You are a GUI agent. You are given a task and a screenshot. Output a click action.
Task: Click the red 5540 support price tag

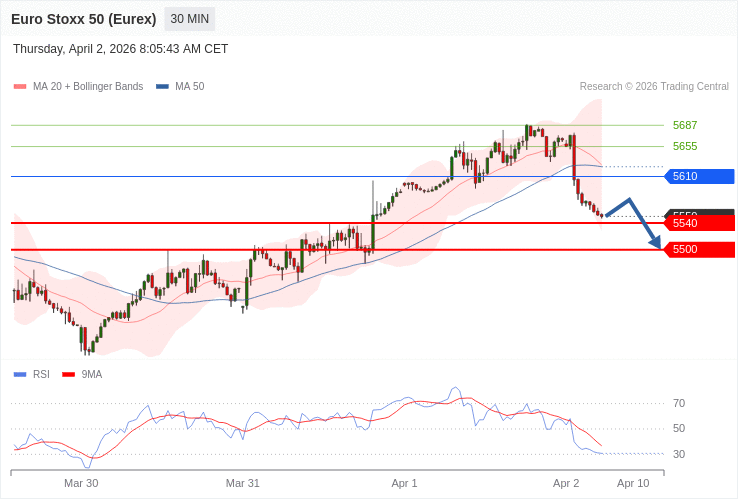point(699,223)
